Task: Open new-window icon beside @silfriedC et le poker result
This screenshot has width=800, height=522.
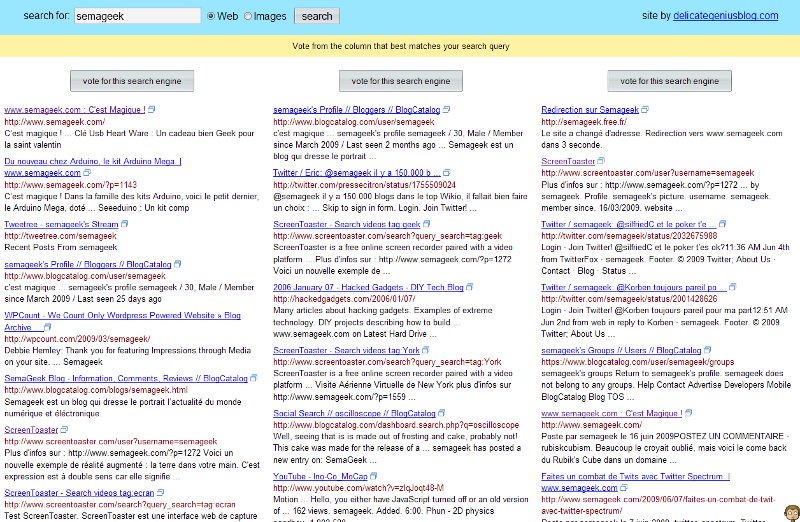Action: pos(722,223)
